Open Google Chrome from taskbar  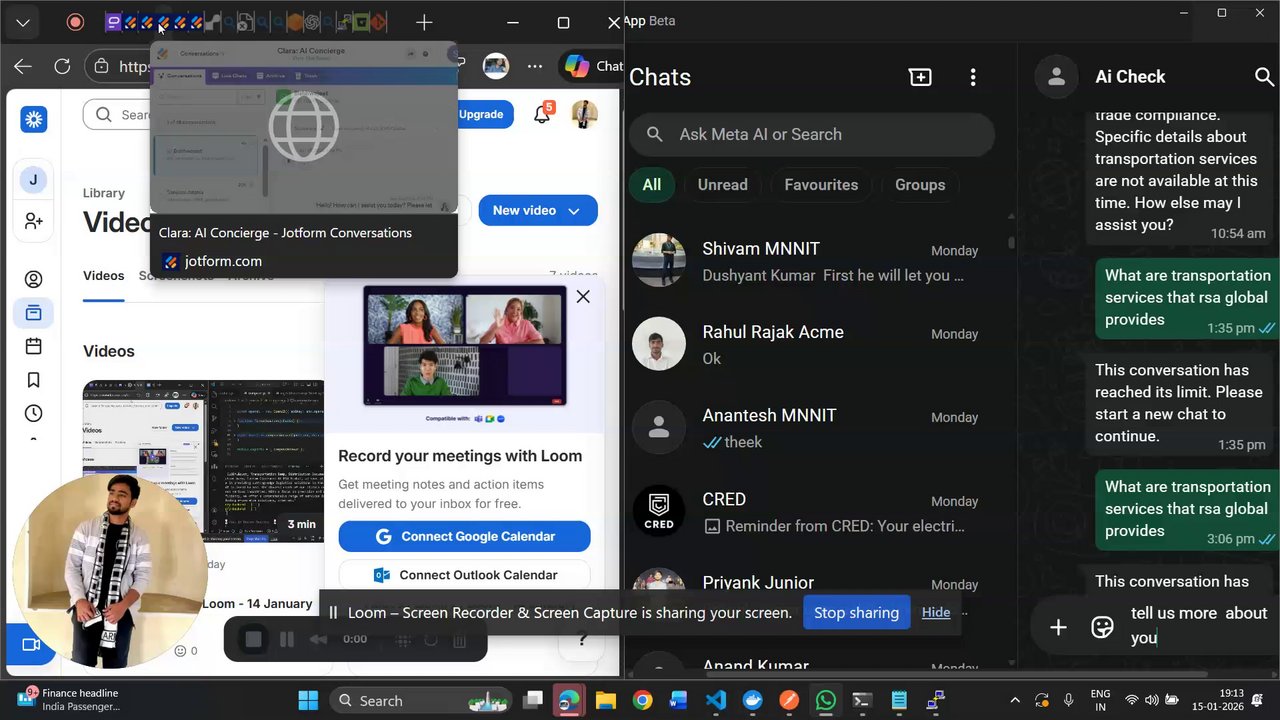[643, 700]
